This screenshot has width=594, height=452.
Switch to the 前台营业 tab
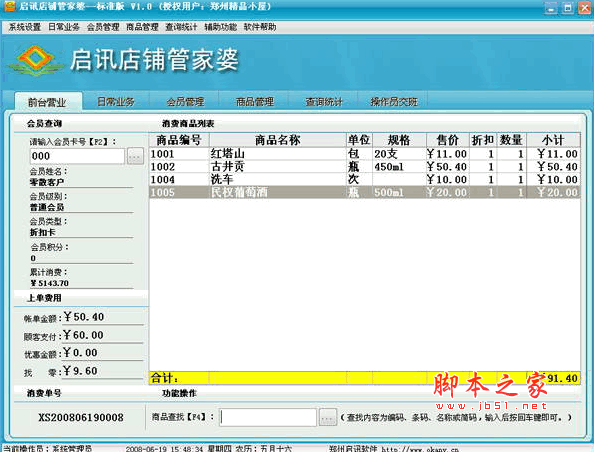[x=48, y=102]
